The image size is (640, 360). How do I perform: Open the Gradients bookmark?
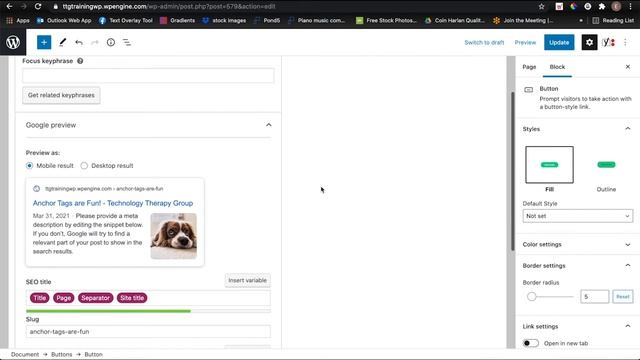click(177, 20)
